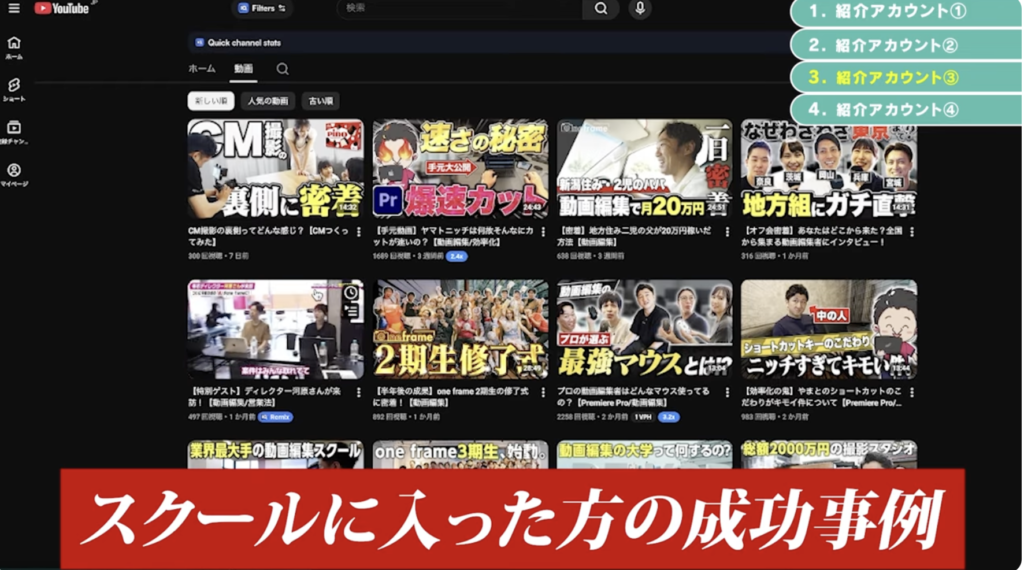Click the YouTube logo
Screen dimensions: 1024x570
click(x=61, y=8)
